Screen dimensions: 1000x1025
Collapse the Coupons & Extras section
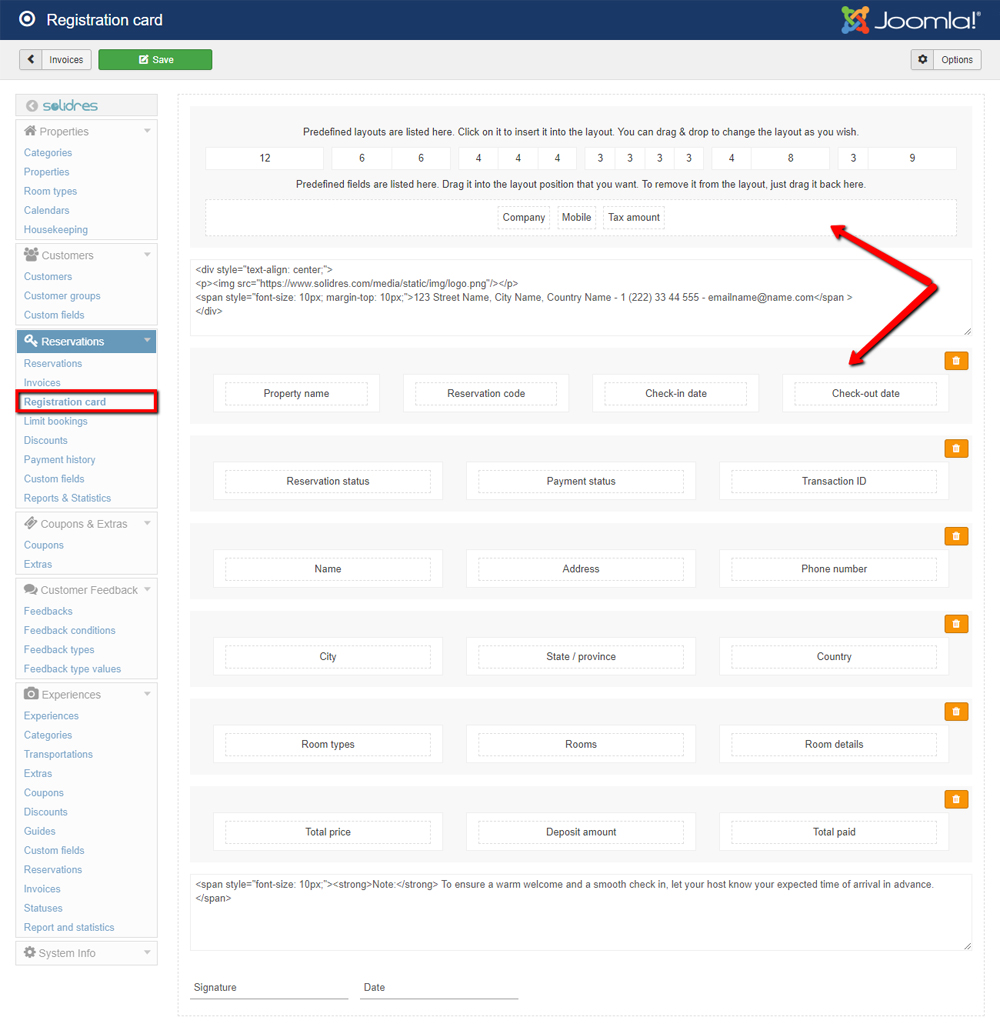pyautogui.click(x=147, y=524)
